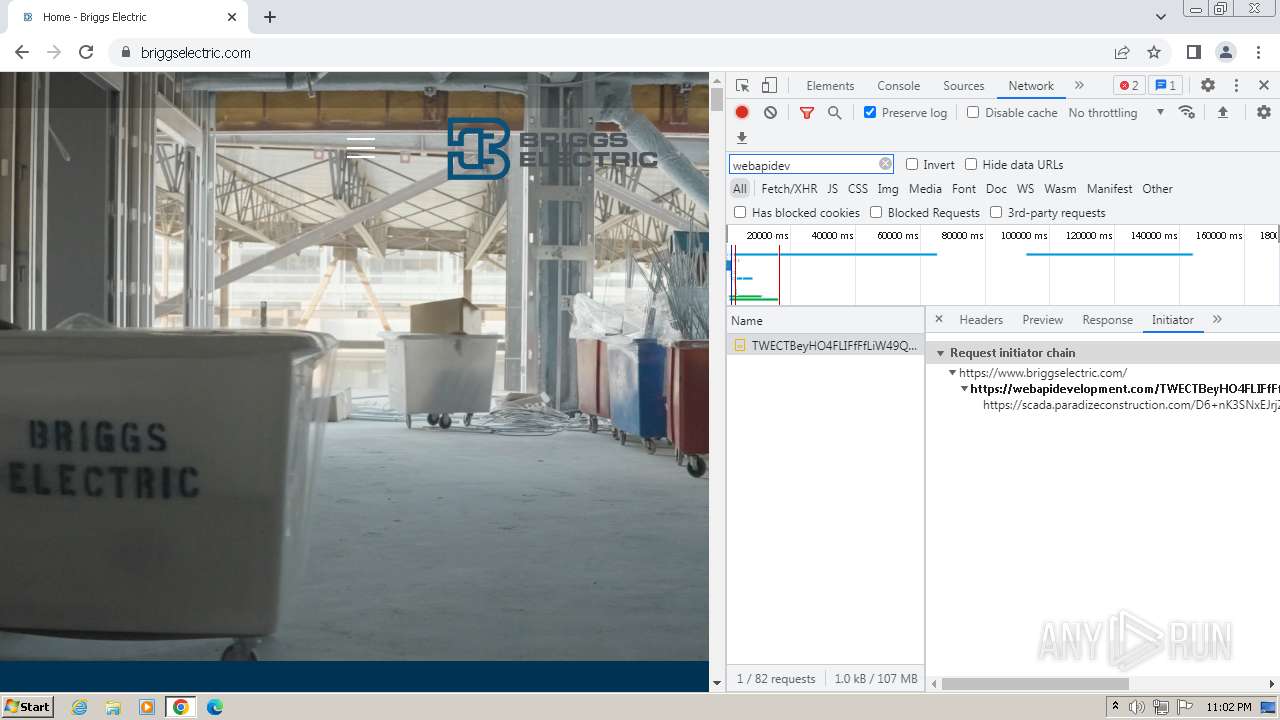The width and height of the screenshot is (1280, 720).
Task: Filter requests by Img
Action: [x=888, y=188]
